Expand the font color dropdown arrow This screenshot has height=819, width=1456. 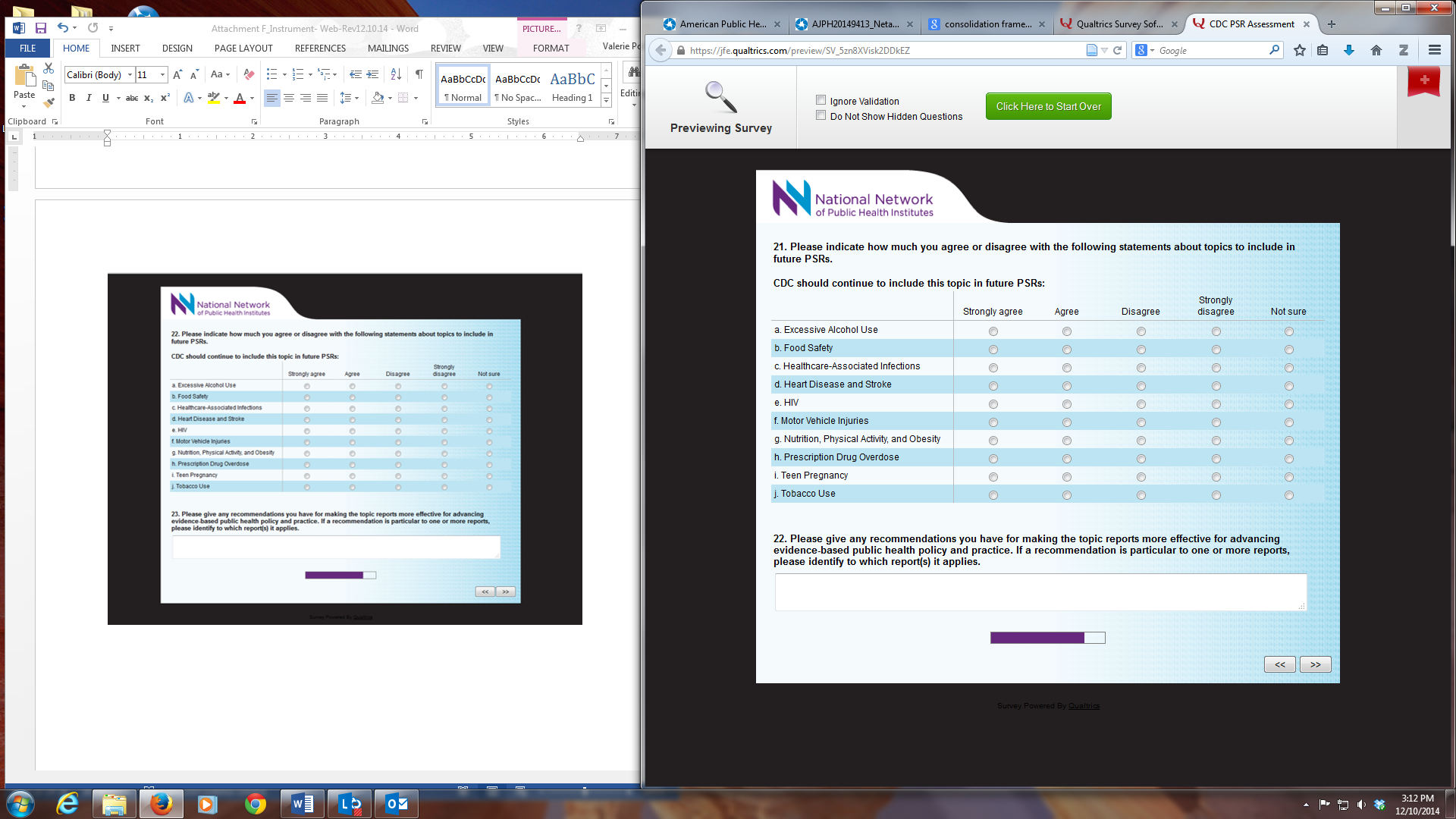(252, 98)
